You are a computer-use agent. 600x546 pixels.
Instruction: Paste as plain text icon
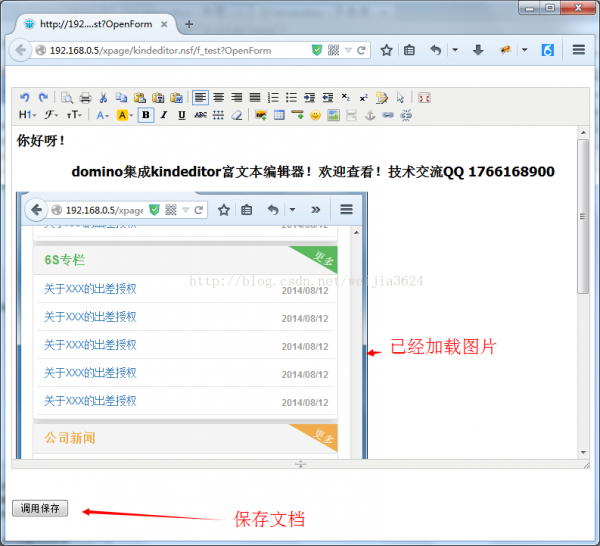(158, 98)
